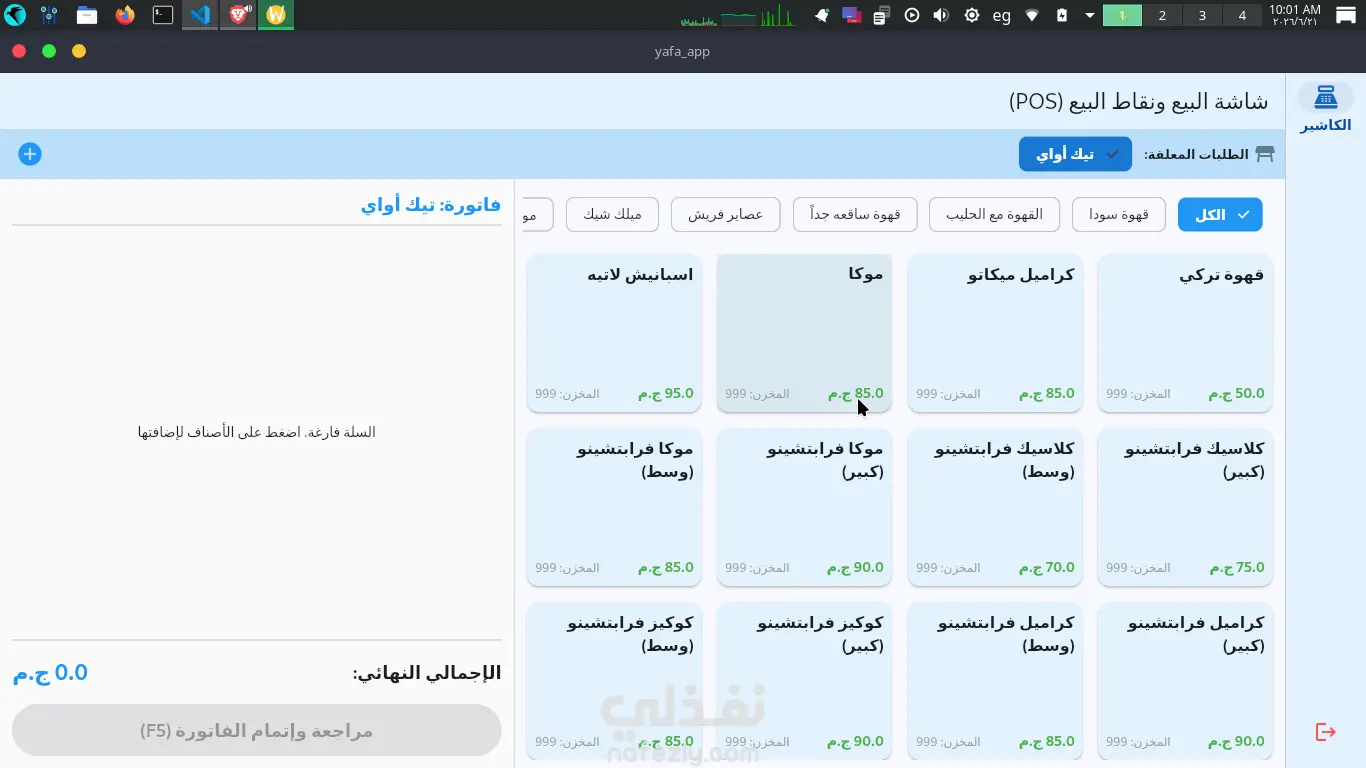Expand the hidden tray icons arrow
This screenshot has height=768, width=1366.
coord(1090,15)
